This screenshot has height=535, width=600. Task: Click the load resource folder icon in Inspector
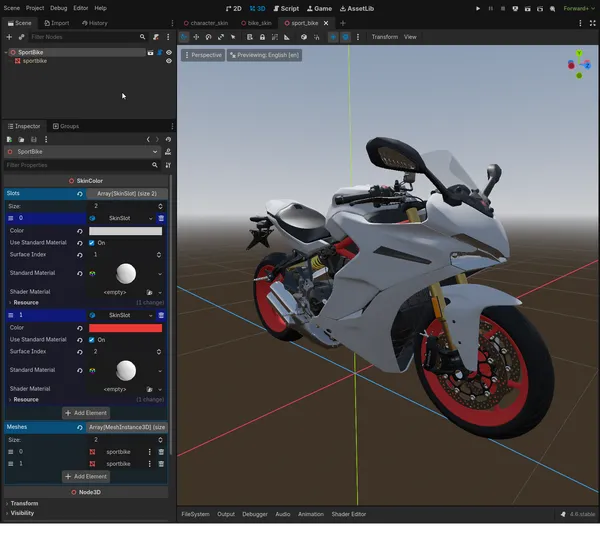click(x=21, y=140)
